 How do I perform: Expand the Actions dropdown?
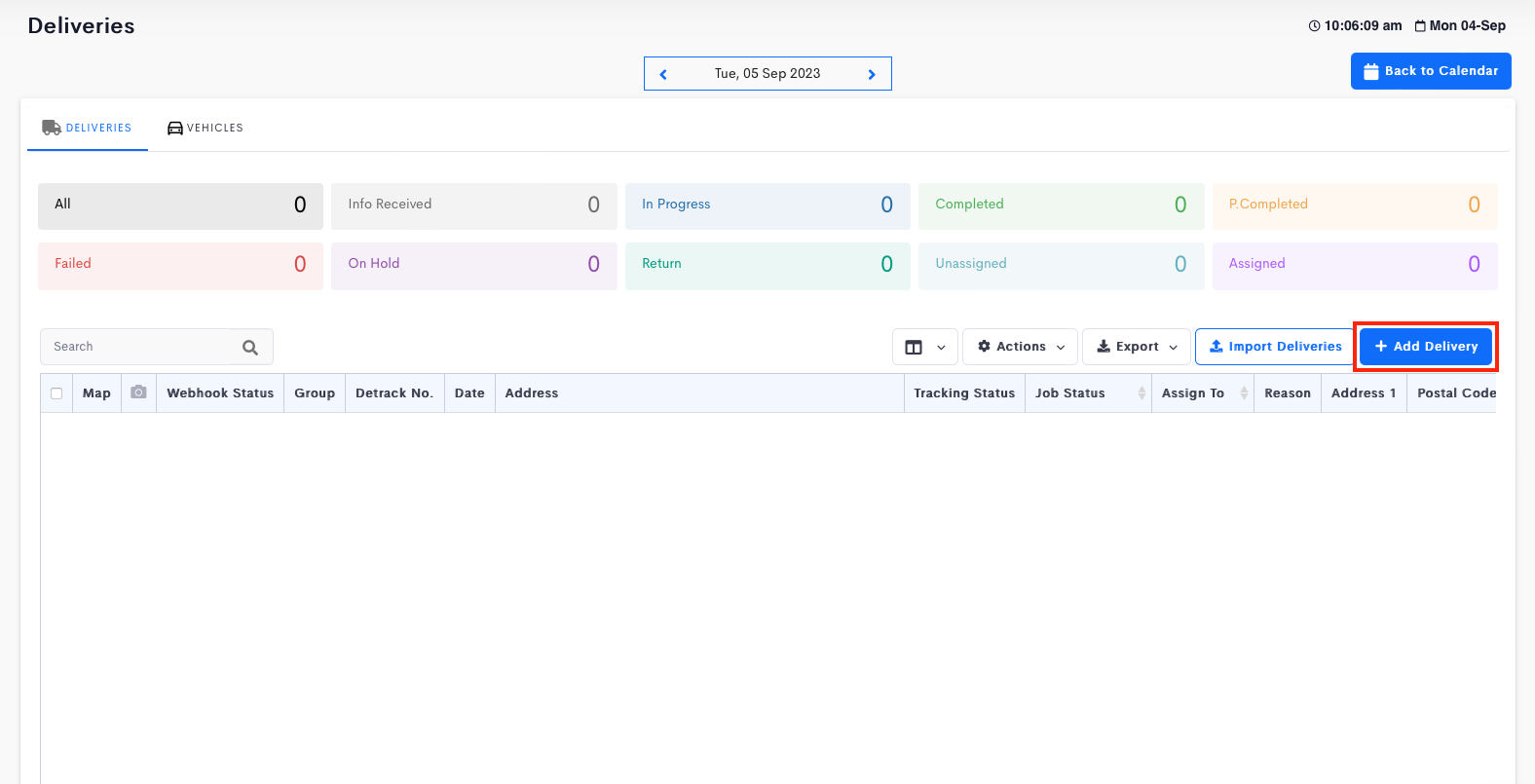(x=1020, y=347)
